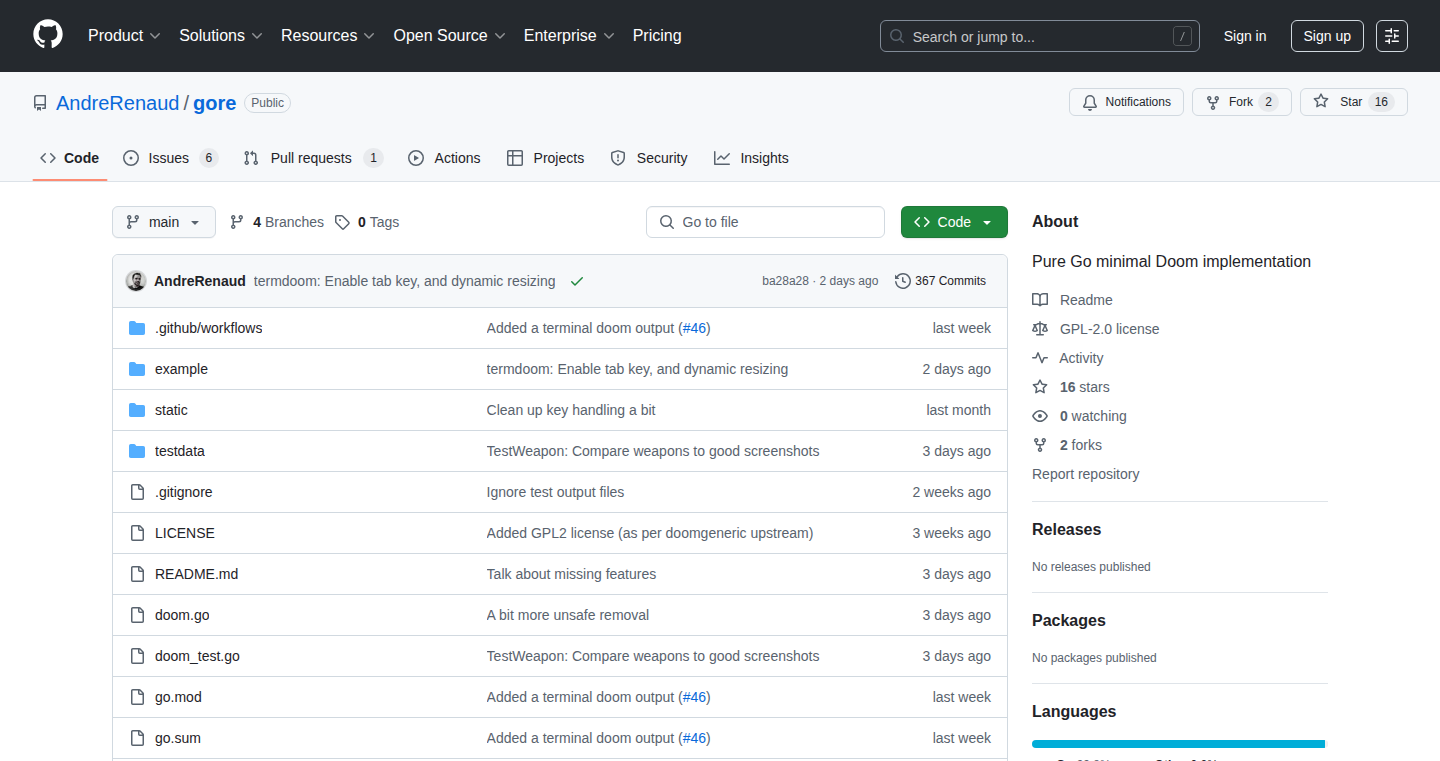This screenshot has width=1440, height=761.
Task: Open the GitHub homepage logo
Action: (x=48, y=35)
